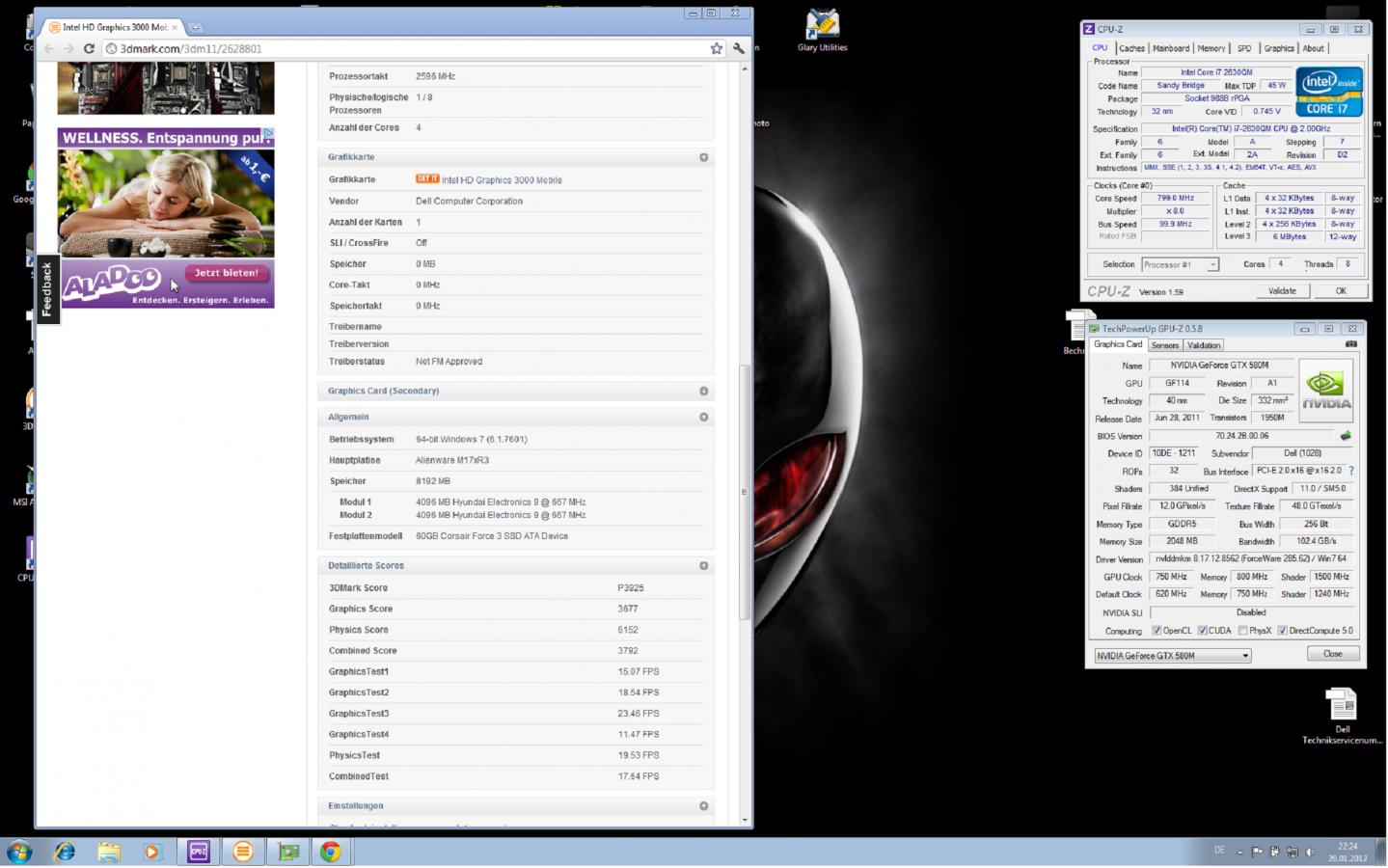Click the Action Center flag tray icon

click(1257, 852)
